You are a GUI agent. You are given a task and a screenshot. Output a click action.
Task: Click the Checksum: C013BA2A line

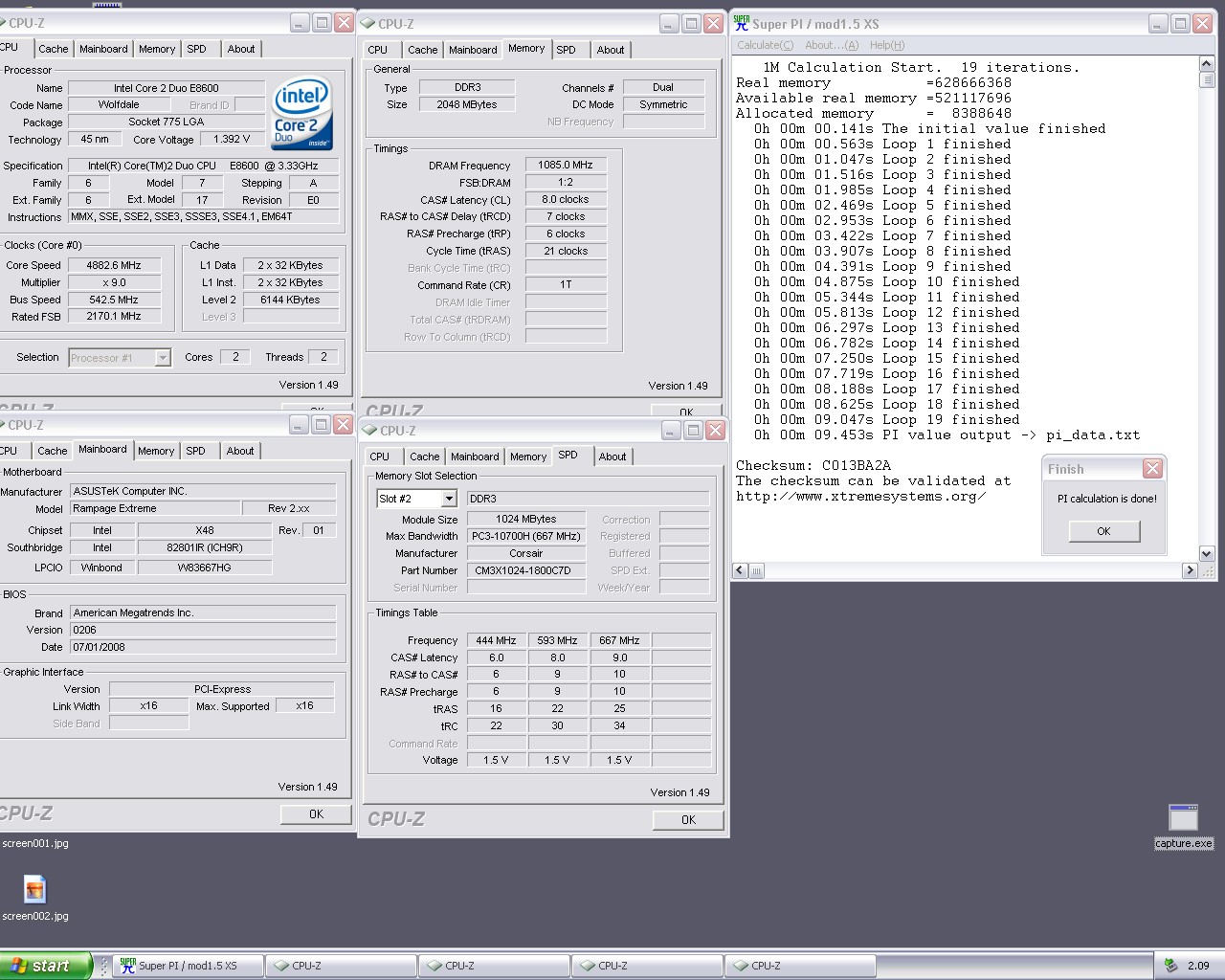813,466
